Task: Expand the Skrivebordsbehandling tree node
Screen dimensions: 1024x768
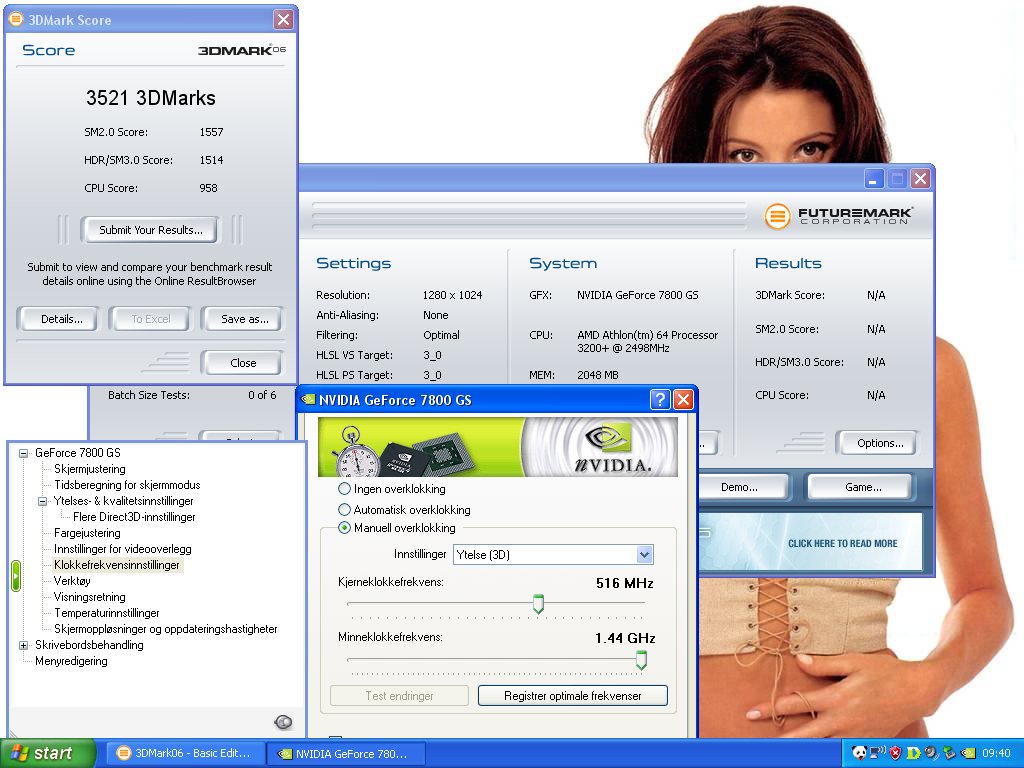Action: point(24,645)
